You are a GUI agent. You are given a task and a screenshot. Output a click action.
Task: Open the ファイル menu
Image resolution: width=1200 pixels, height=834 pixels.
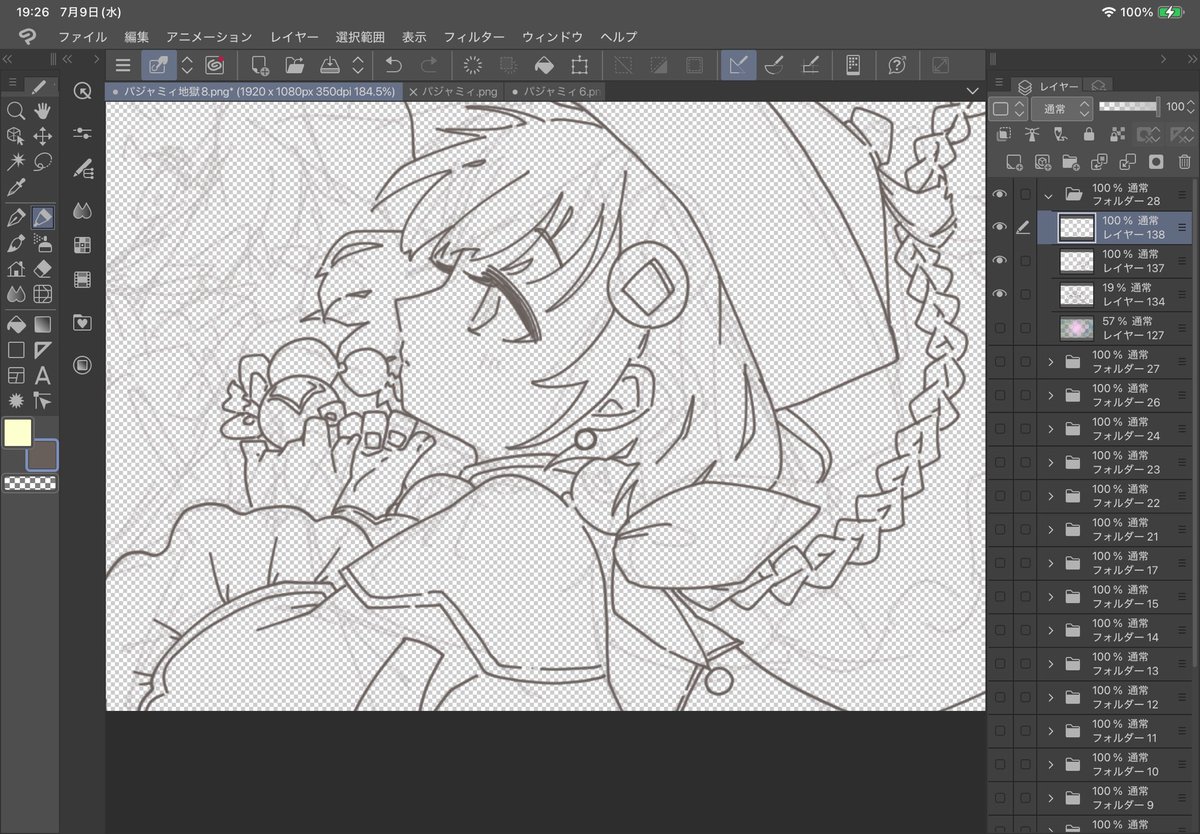click(82, 37)
